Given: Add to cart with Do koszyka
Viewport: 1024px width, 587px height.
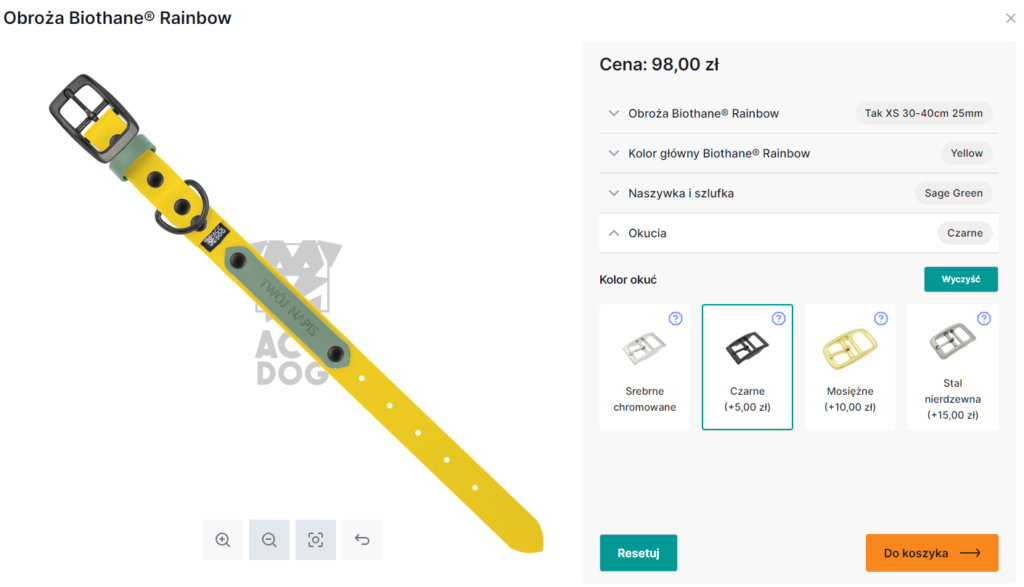Looking at the screenshot, I should pos(931,553).
